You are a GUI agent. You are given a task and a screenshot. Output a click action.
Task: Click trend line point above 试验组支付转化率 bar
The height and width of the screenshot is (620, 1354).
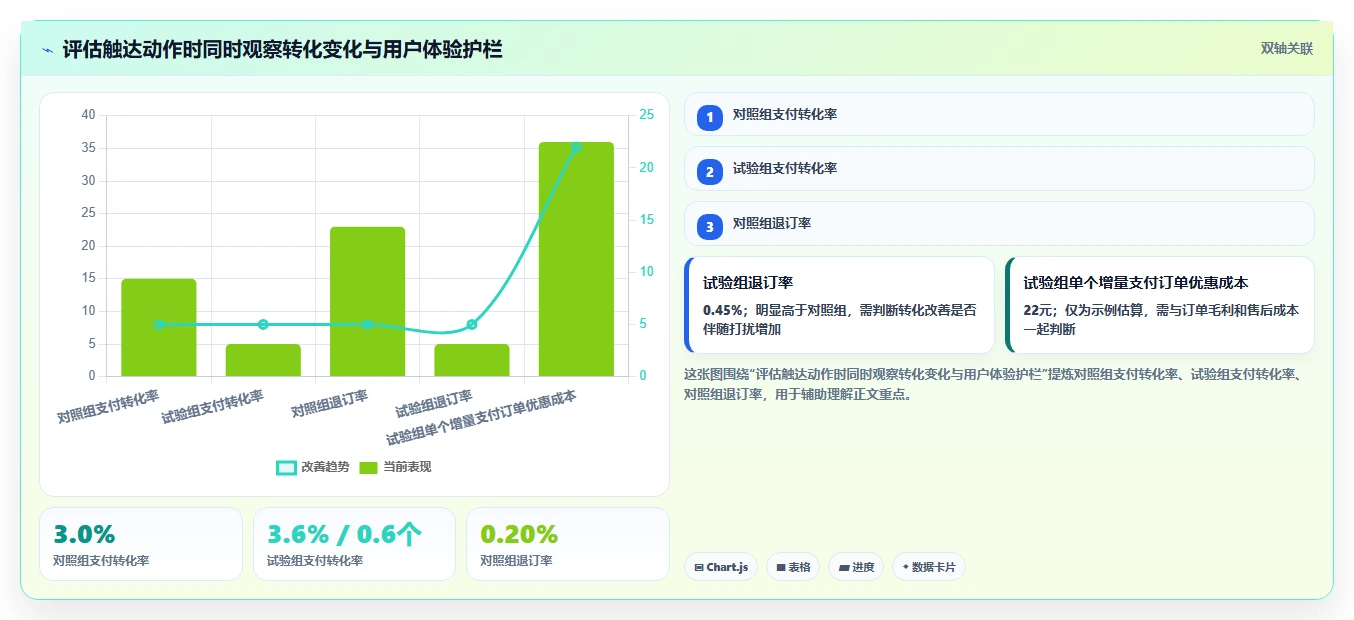[x=263, y=324]
